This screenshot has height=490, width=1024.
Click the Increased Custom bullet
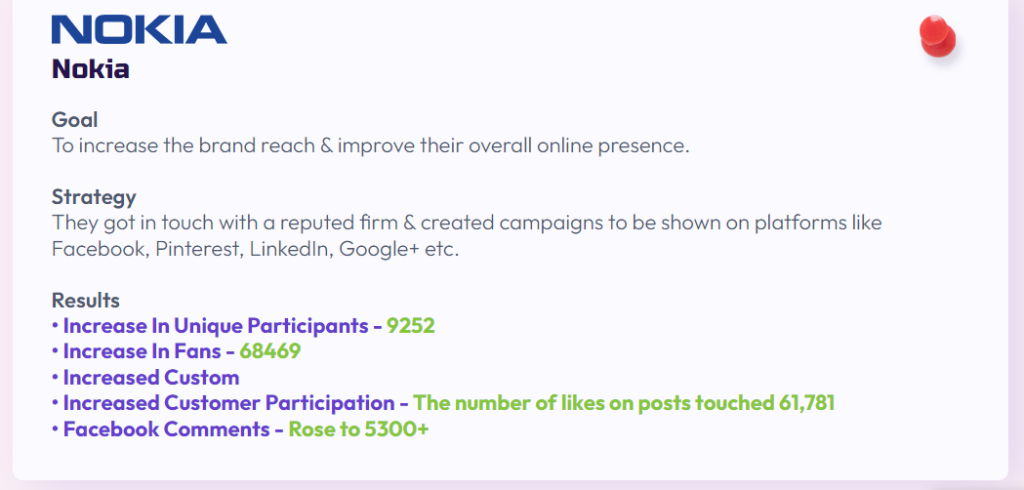point(146,378)
